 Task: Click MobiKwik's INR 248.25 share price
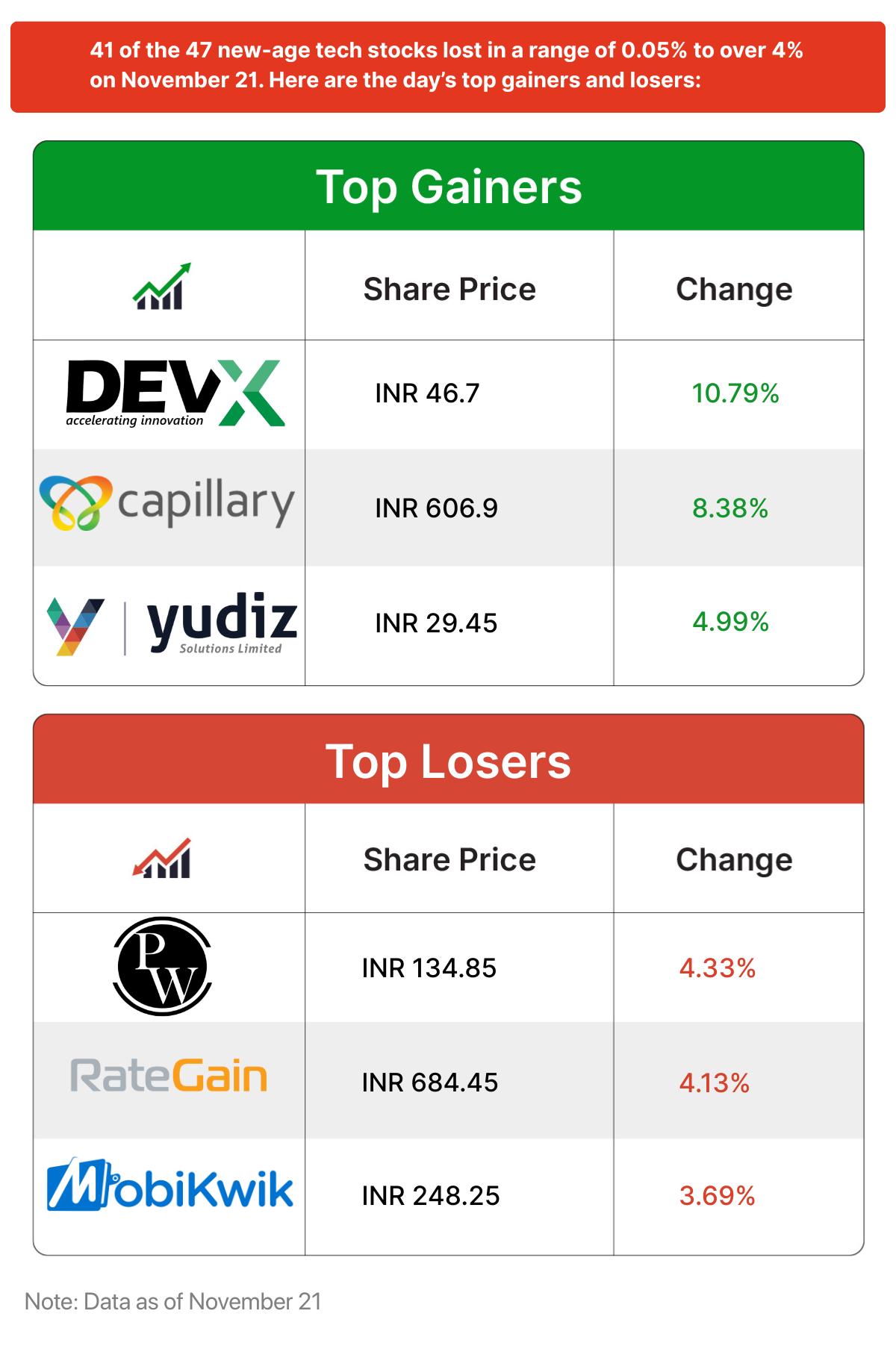point(431,1196)
